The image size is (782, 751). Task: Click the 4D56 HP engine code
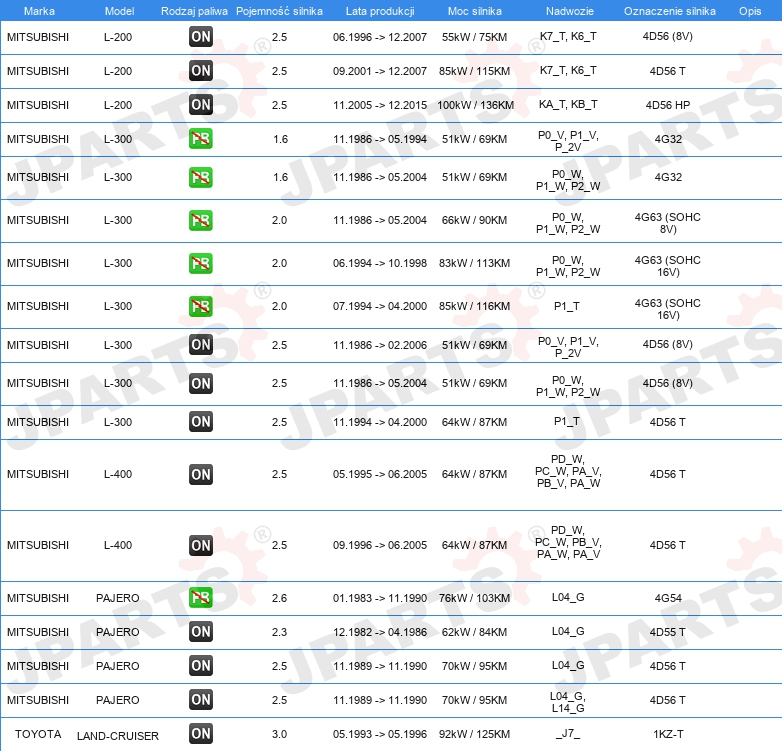tap(668, 105)
